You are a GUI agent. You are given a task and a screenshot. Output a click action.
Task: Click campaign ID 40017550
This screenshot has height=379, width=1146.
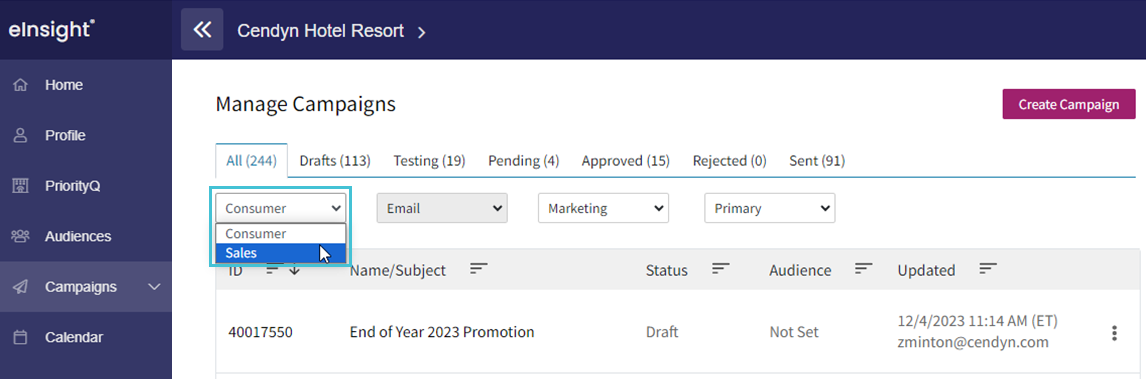tap(260, 332)
